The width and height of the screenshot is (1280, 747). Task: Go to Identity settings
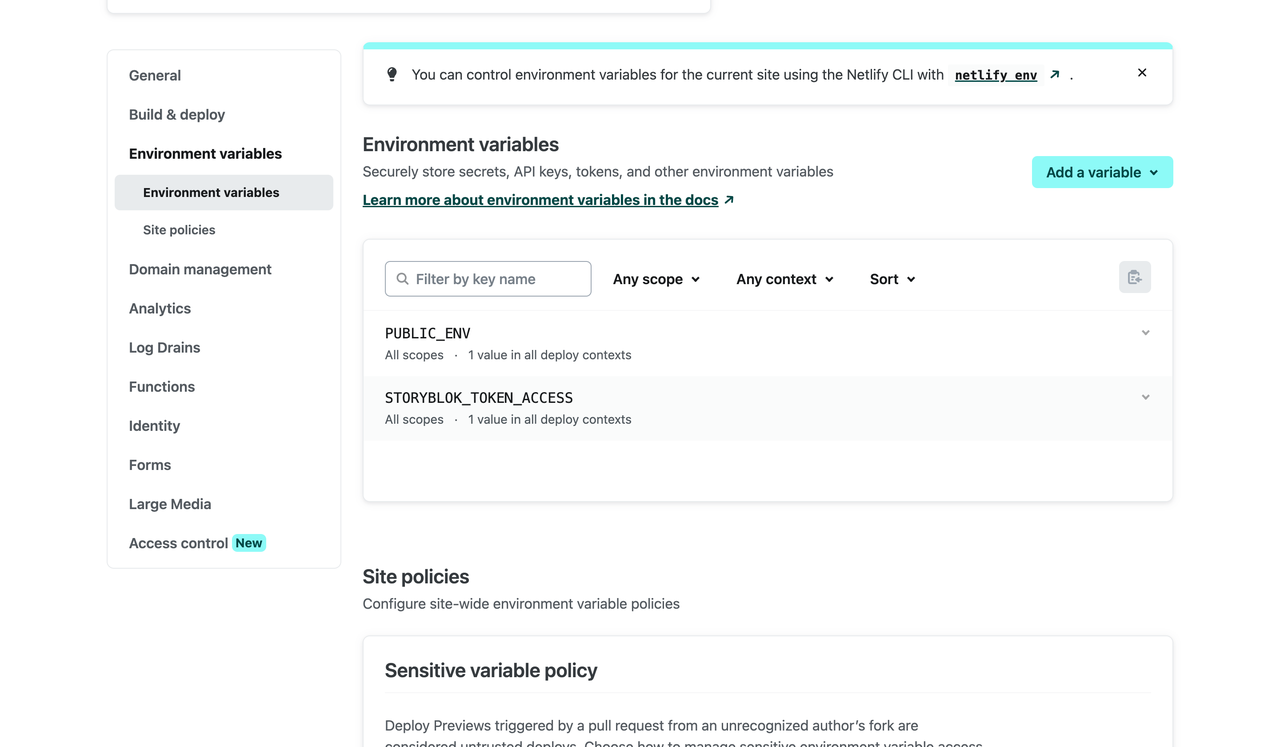(154, 425)
